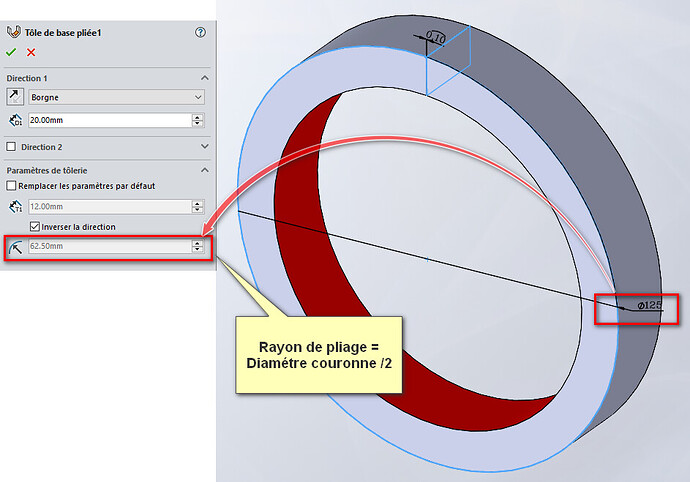
Task: Click the depth field spinner arrows
Action: (198, 120)
